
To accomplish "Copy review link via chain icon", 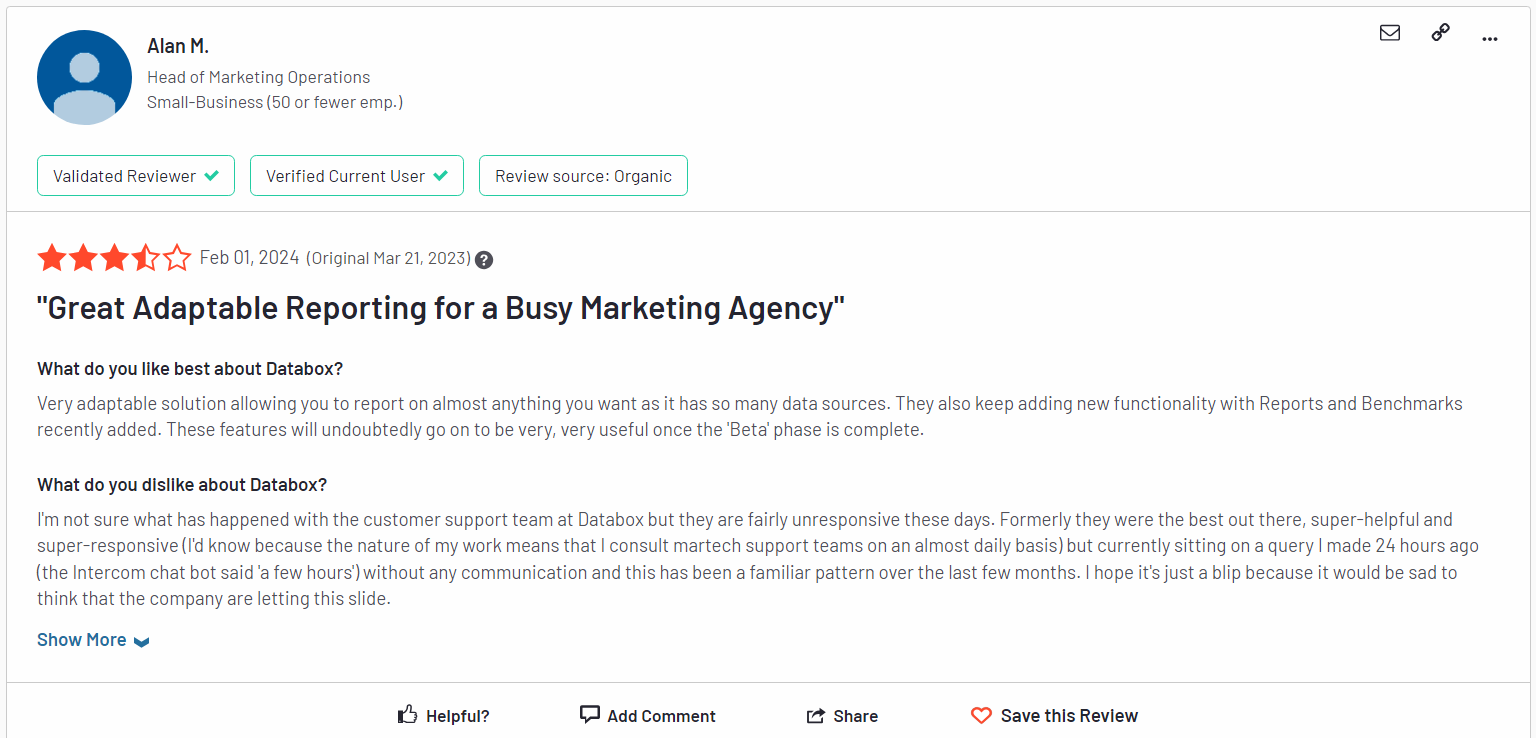I will click(x=1440, y=32).
